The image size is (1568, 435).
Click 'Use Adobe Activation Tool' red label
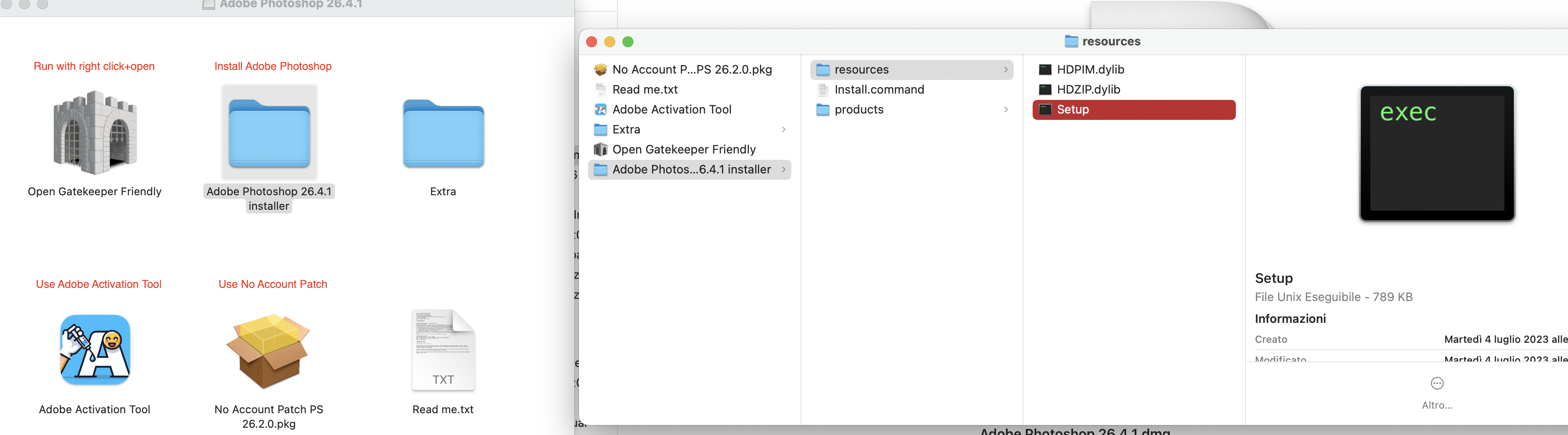pos(98,285)
